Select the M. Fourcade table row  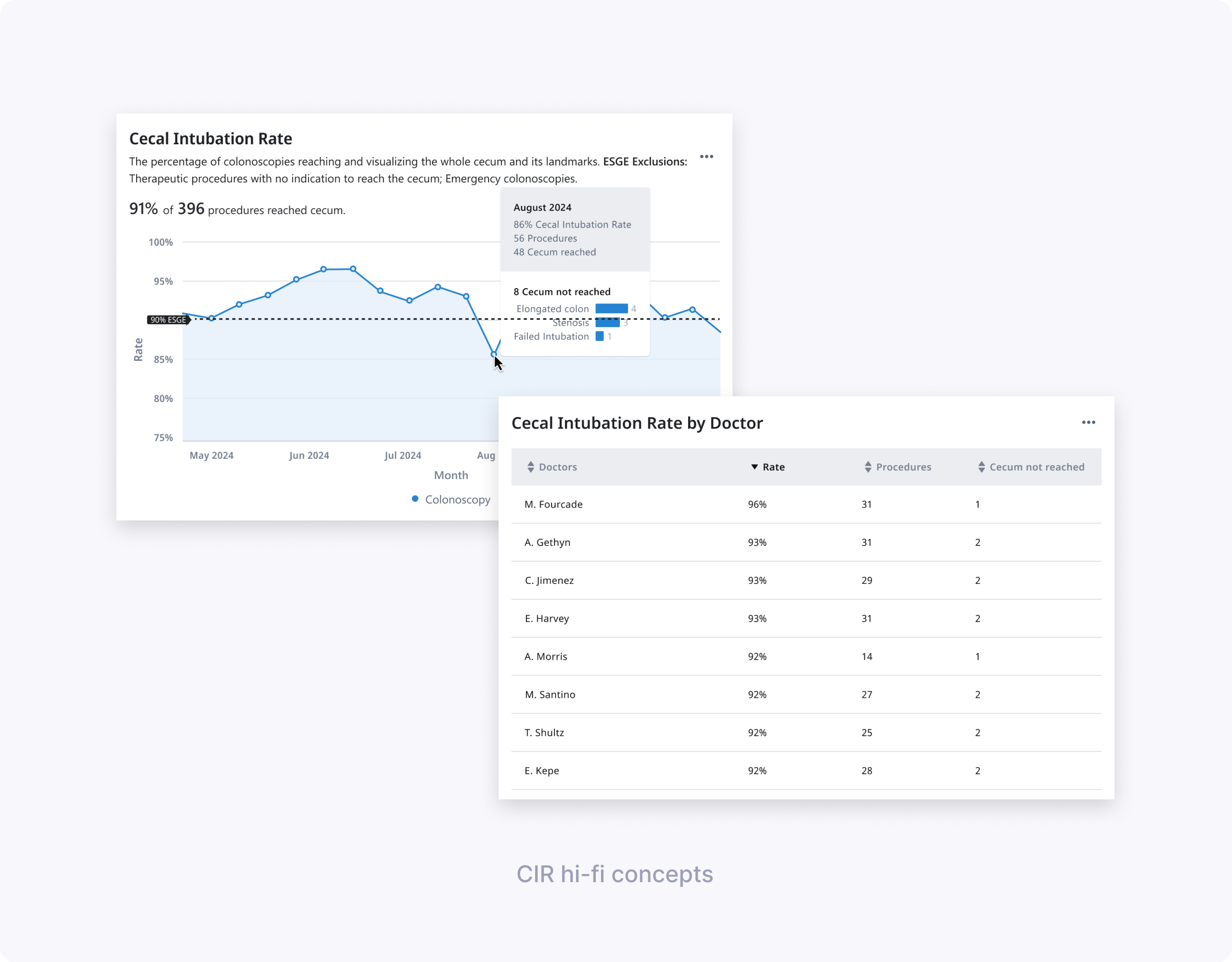(x=553, y=504)
